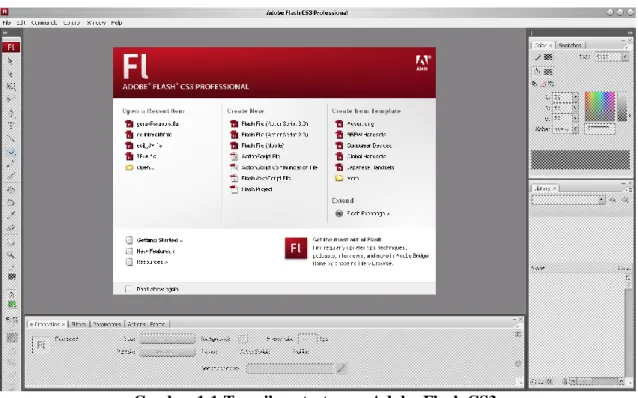This screenshot has width=638, height=398.
Task: Open the File menu
Action: [x=7, y=23]
